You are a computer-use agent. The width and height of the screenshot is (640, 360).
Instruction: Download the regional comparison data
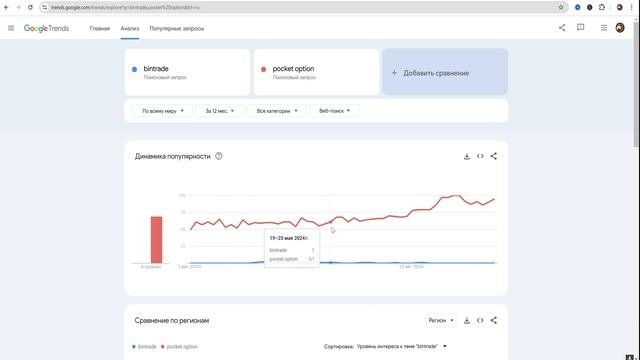click(467, 320)
